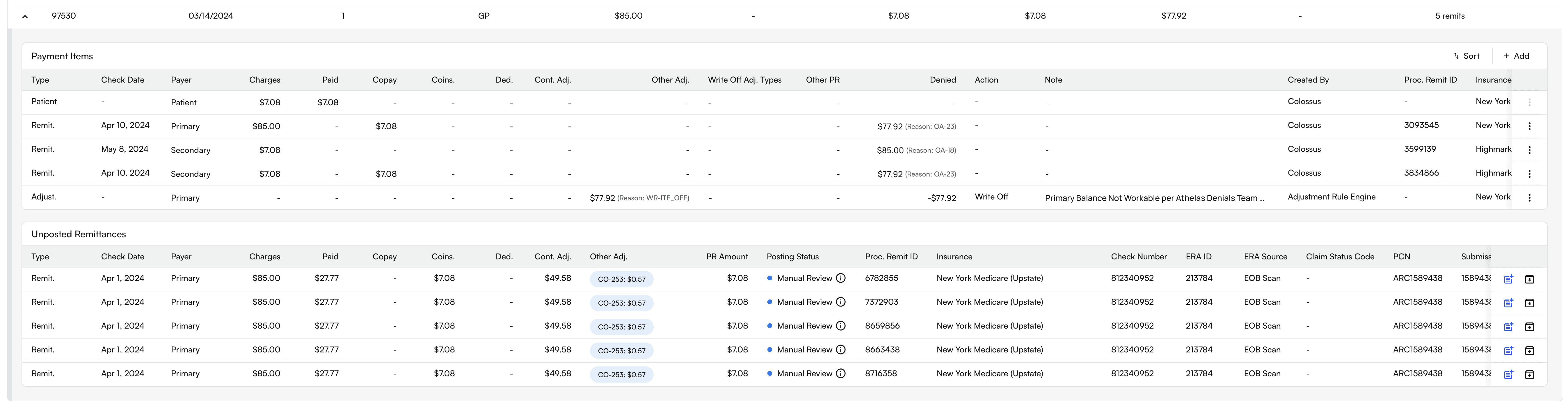Click the post icon for remittance 8659856

tap(1508, 327)
